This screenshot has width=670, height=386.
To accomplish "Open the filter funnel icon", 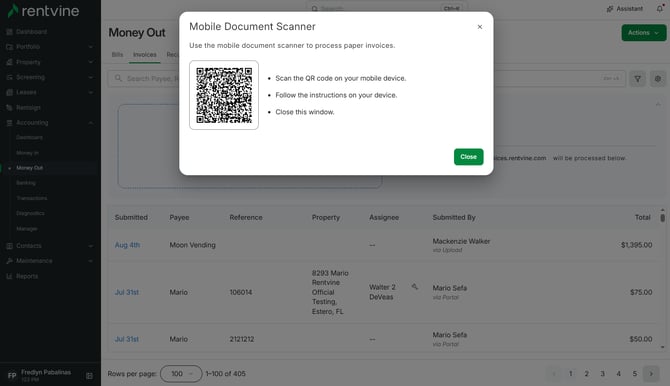I will (x=638, y=79).
